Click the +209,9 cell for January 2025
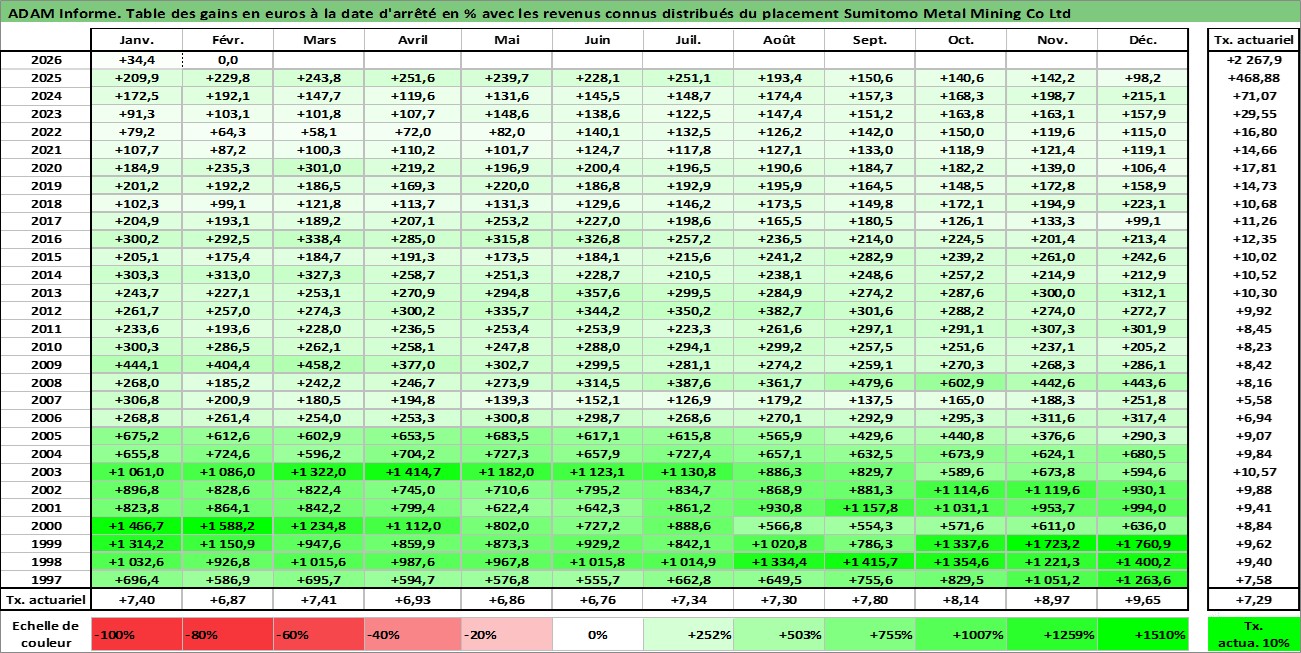1301x653 pixels. tap(137, 78)
